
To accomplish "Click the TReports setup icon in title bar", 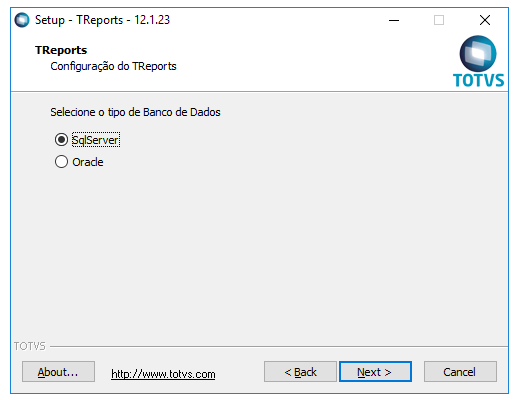I will coord(22,20).
